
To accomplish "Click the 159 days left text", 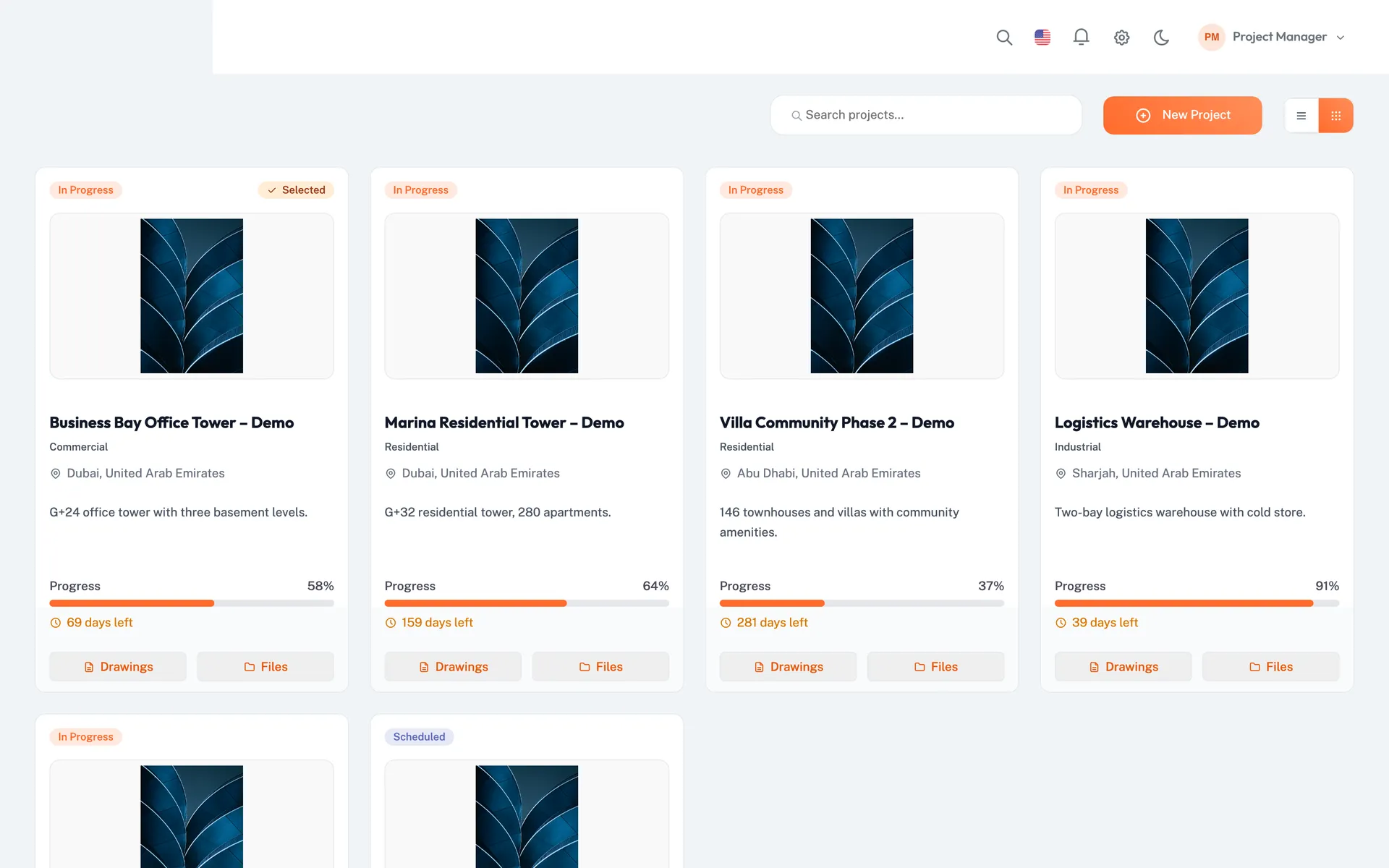I will (438, 622).
